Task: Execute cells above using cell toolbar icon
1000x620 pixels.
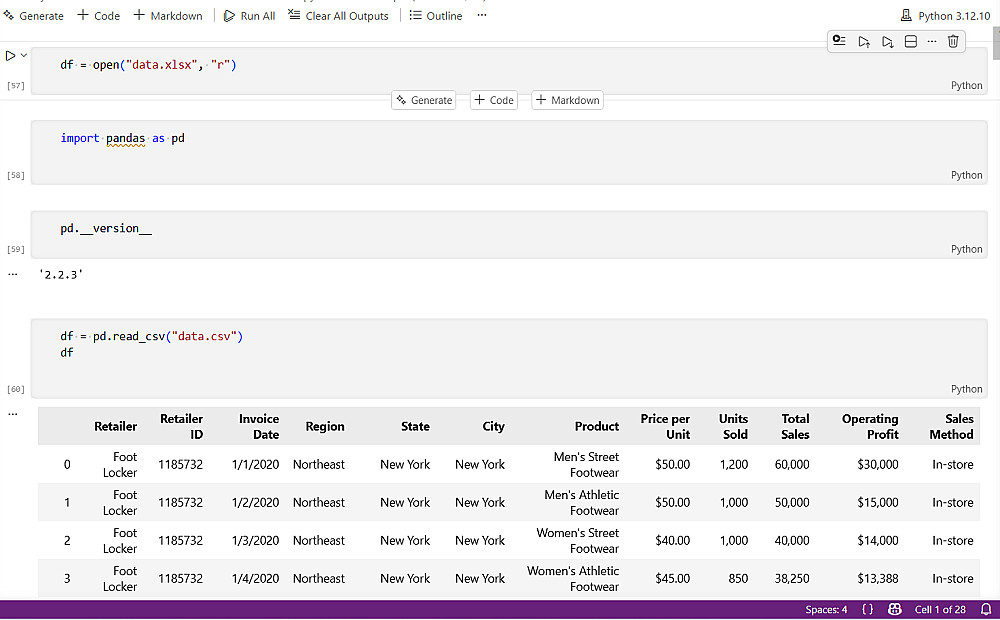Action: coord(864,41)
